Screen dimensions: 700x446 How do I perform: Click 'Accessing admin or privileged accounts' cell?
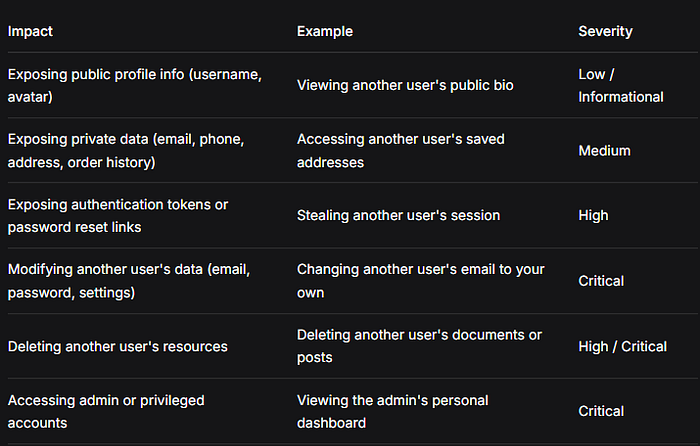(106, 411)
